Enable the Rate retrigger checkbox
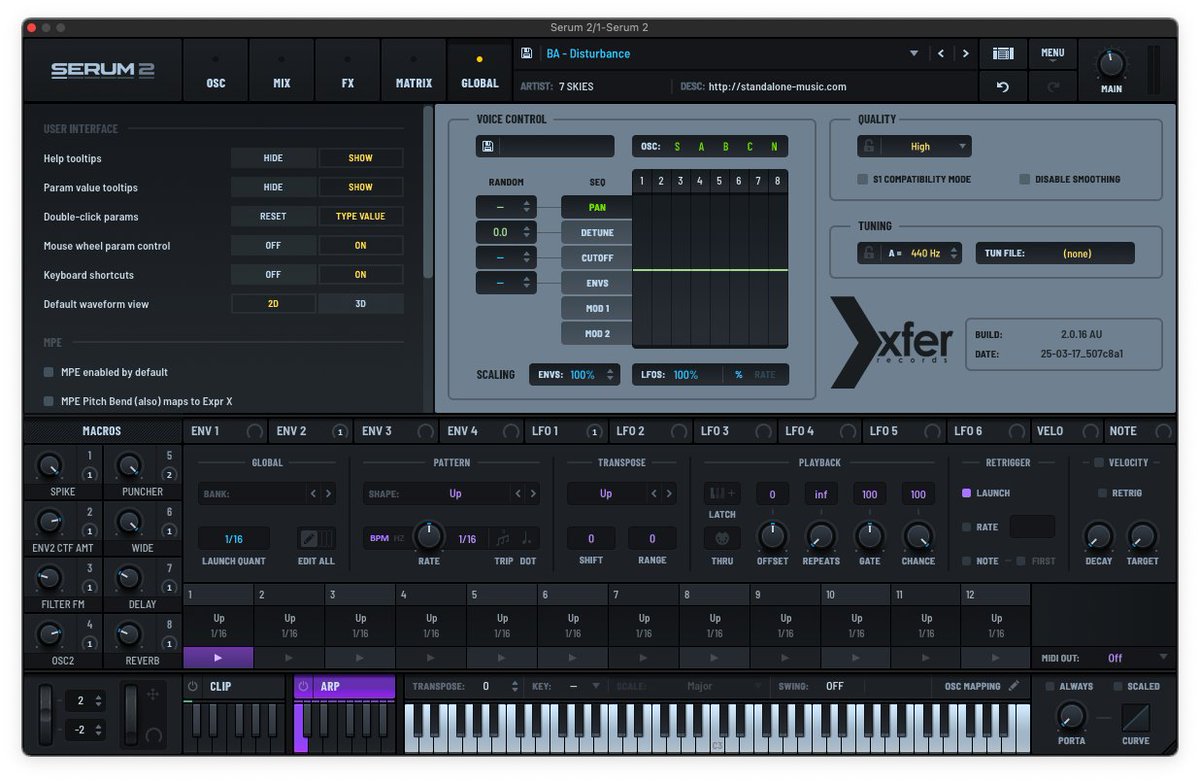Viewport: 1200px width, 782px height. point(966,527)
